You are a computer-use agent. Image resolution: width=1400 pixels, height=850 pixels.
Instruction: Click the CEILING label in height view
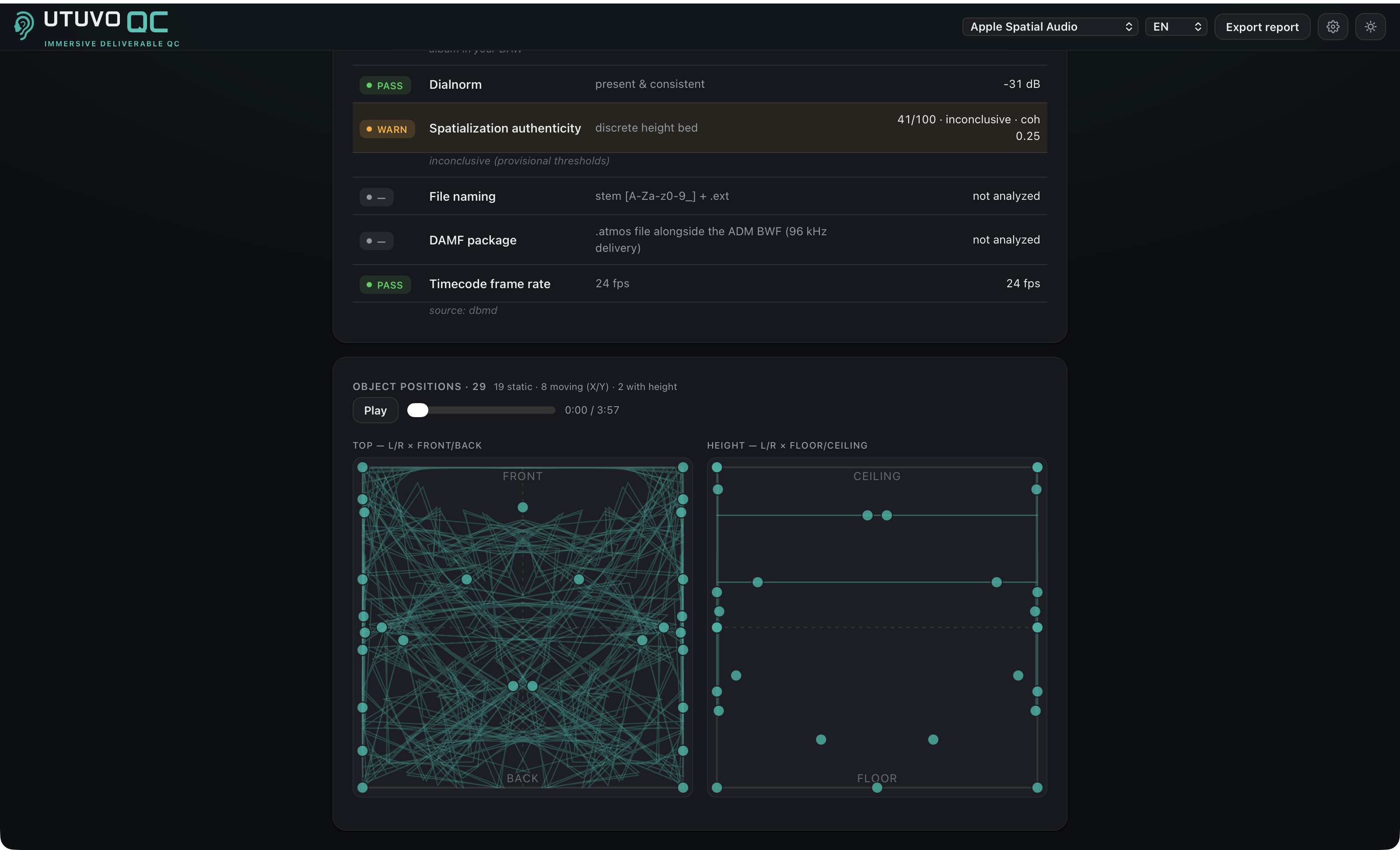[x=877, y=477]
